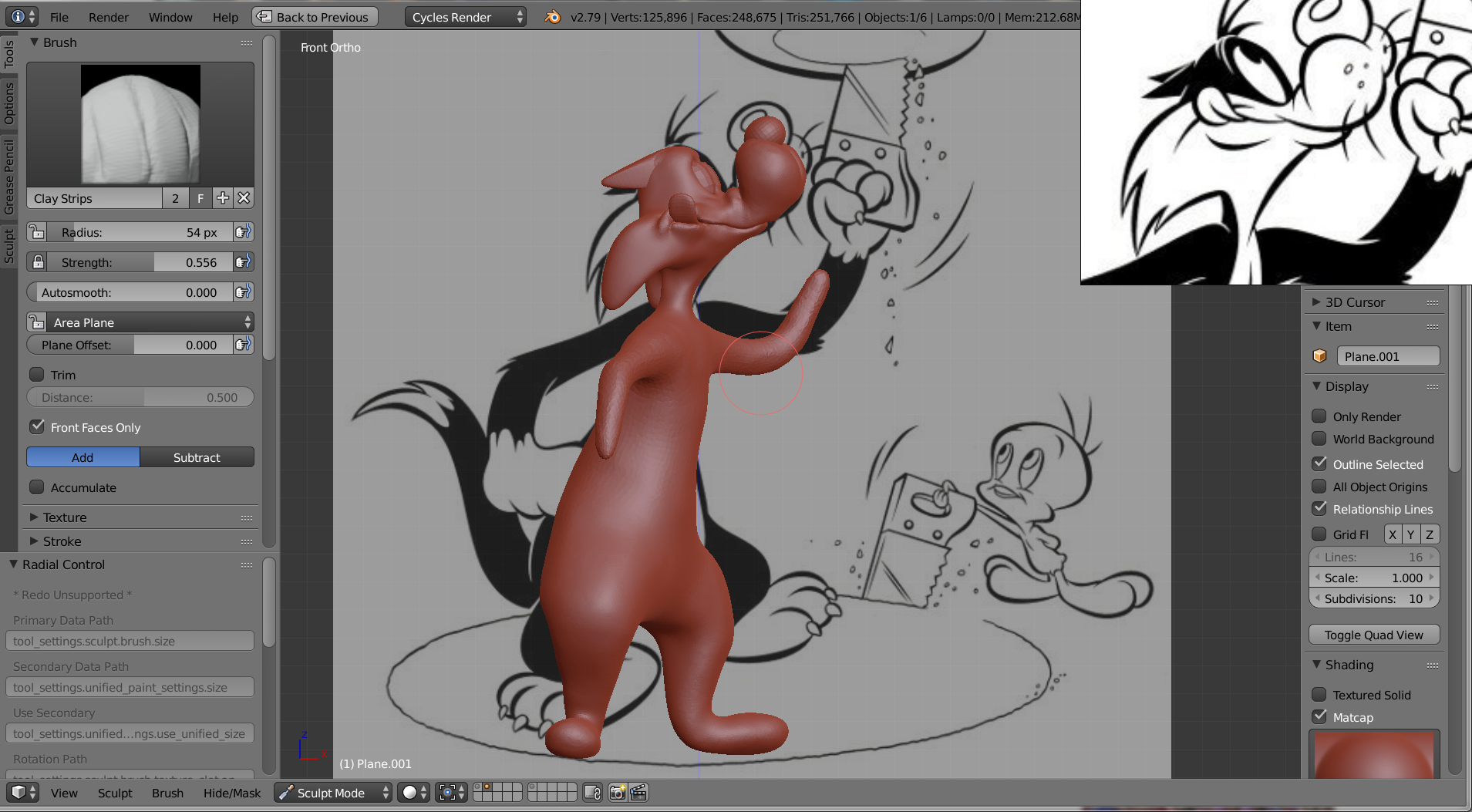Collapse the Brush panel
The height and width of the screenshot is (812, 1472).
34,42
